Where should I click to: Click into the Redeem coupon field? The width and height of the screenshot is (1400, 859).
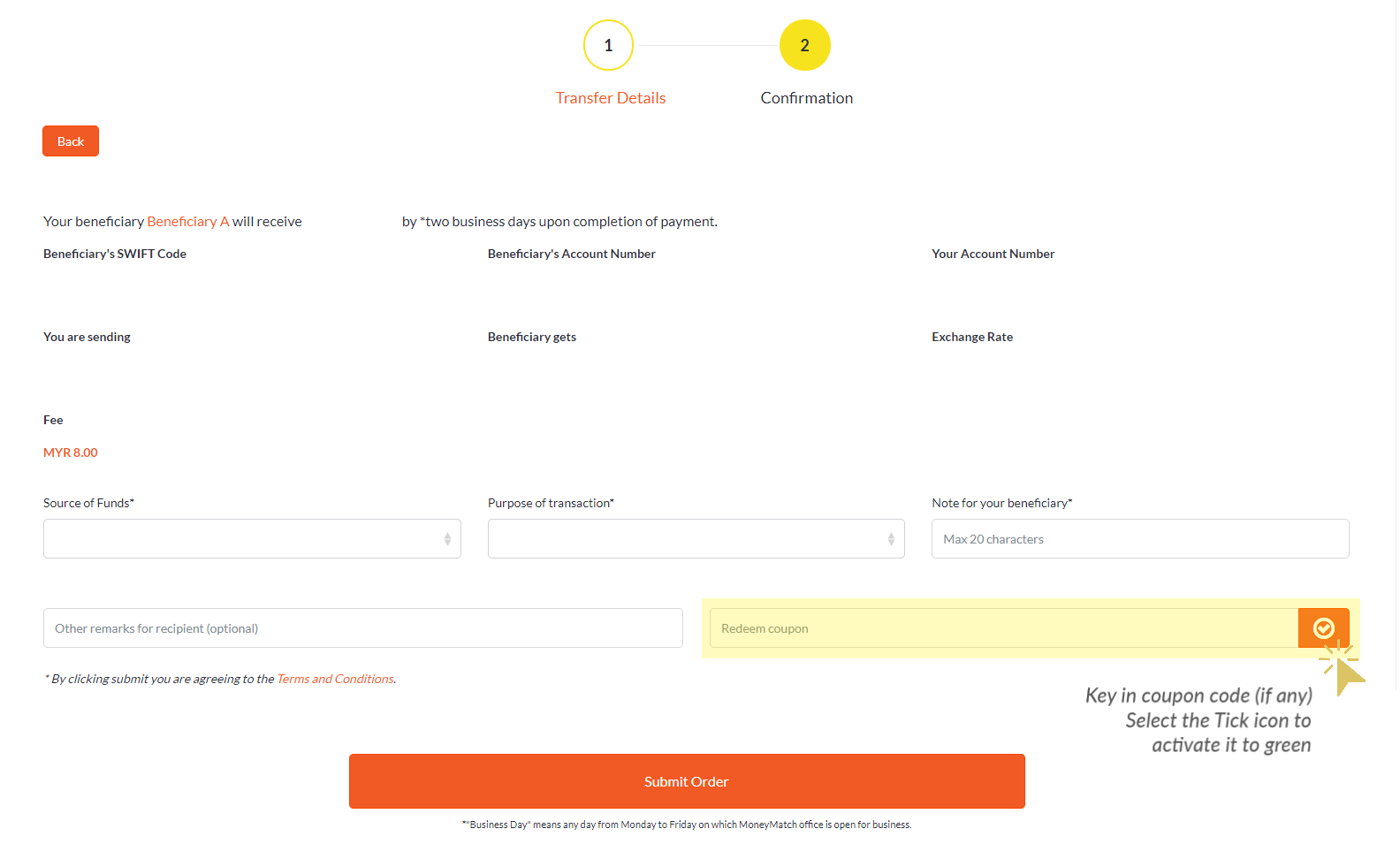1003,628
